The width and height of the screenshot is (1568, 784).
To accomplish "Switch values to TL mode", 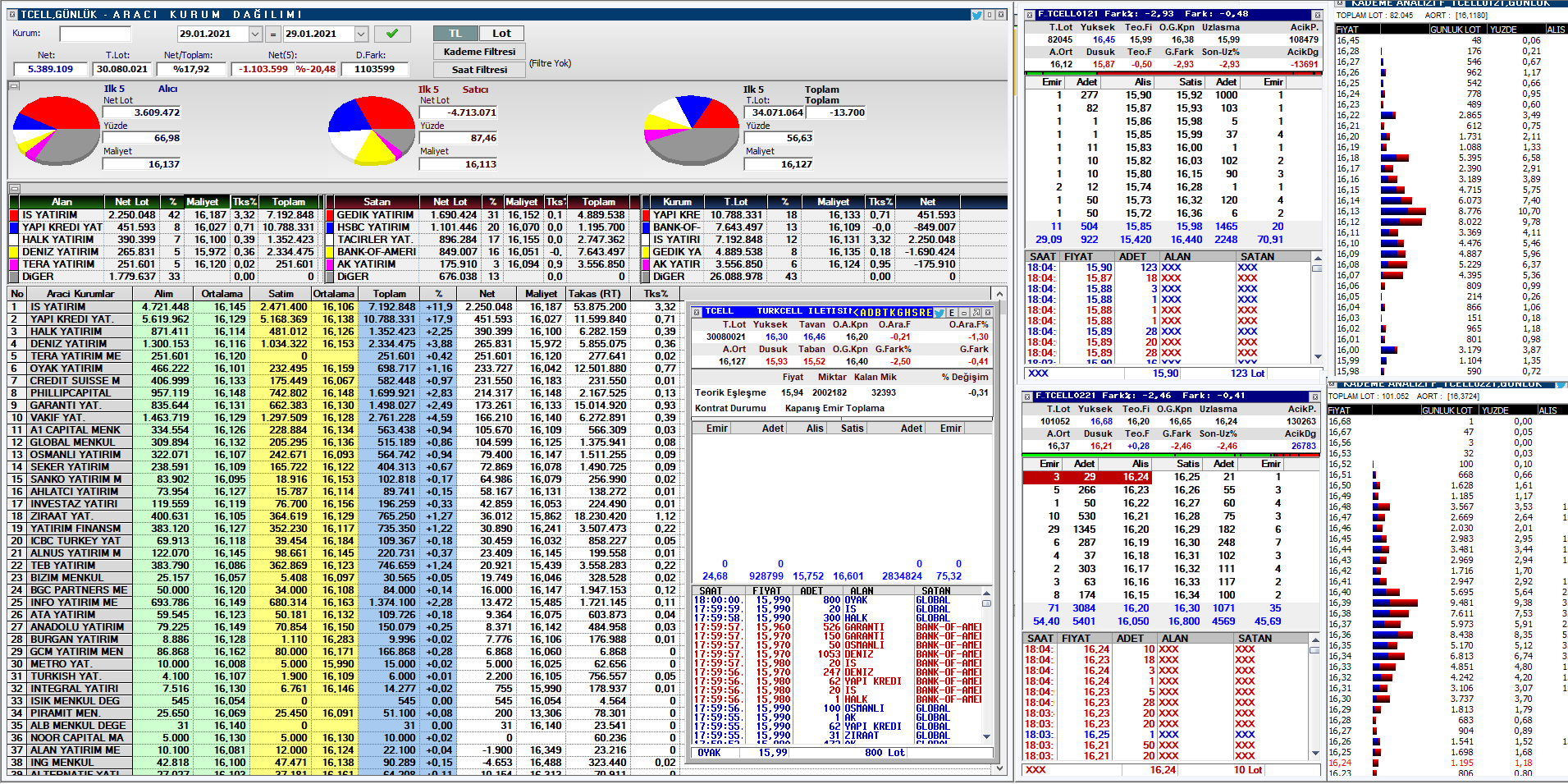I will (455, 34).
